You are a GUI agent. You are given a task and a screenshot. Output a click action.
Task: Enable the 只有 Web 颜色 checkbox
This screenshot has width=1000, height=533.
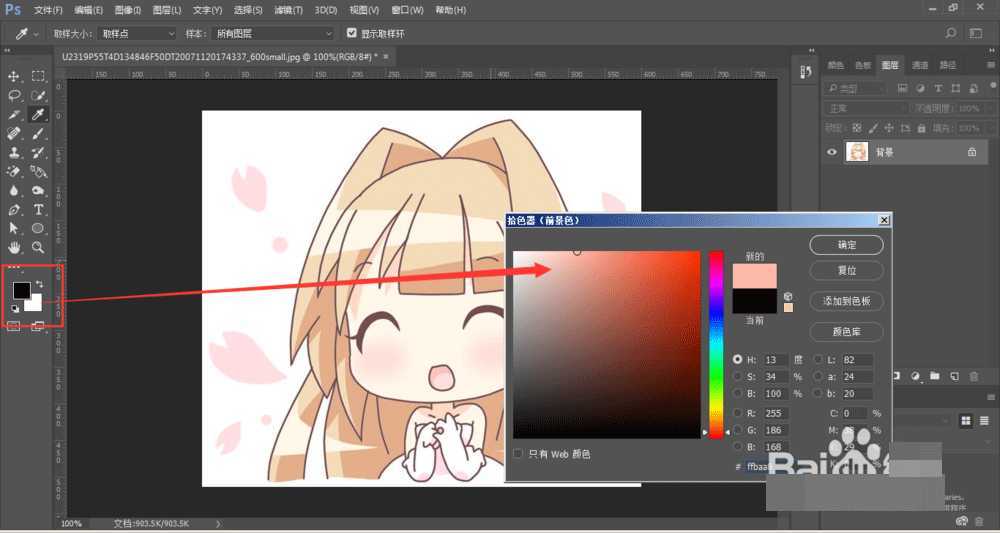(518, 454)
